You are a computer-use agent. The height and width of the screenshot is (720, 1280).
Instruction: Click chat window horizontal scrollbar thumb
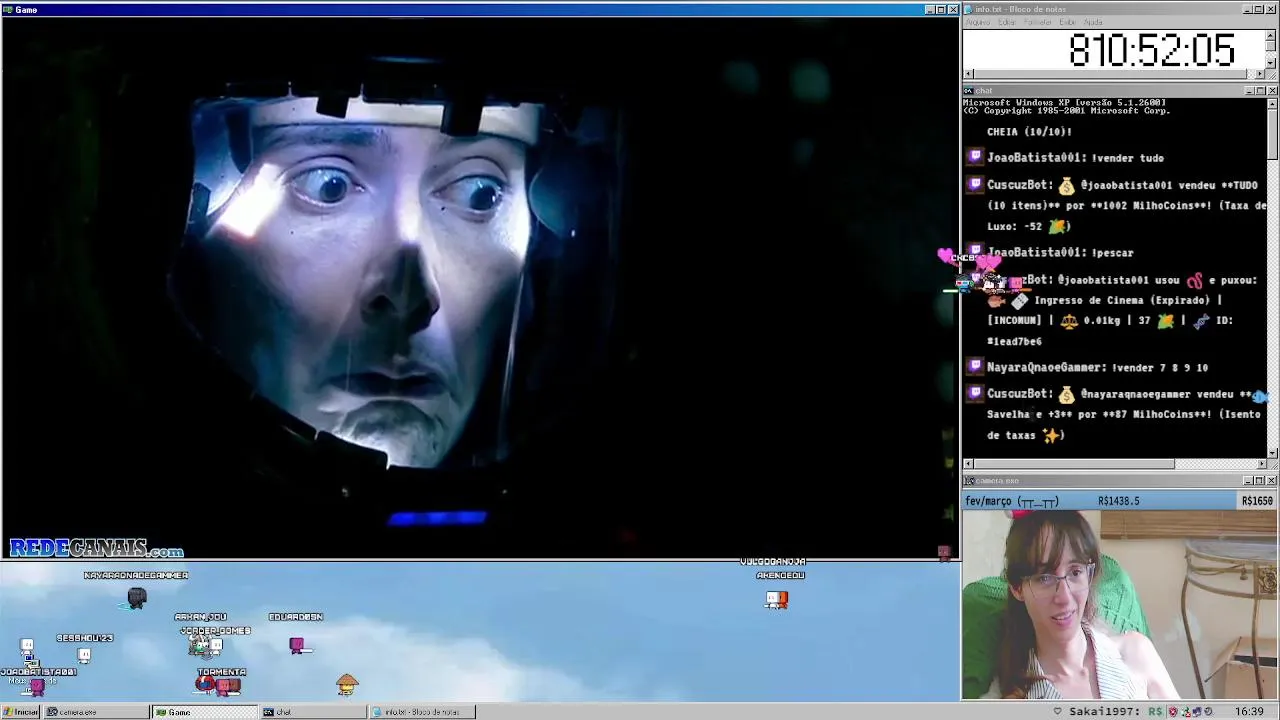1074,464
